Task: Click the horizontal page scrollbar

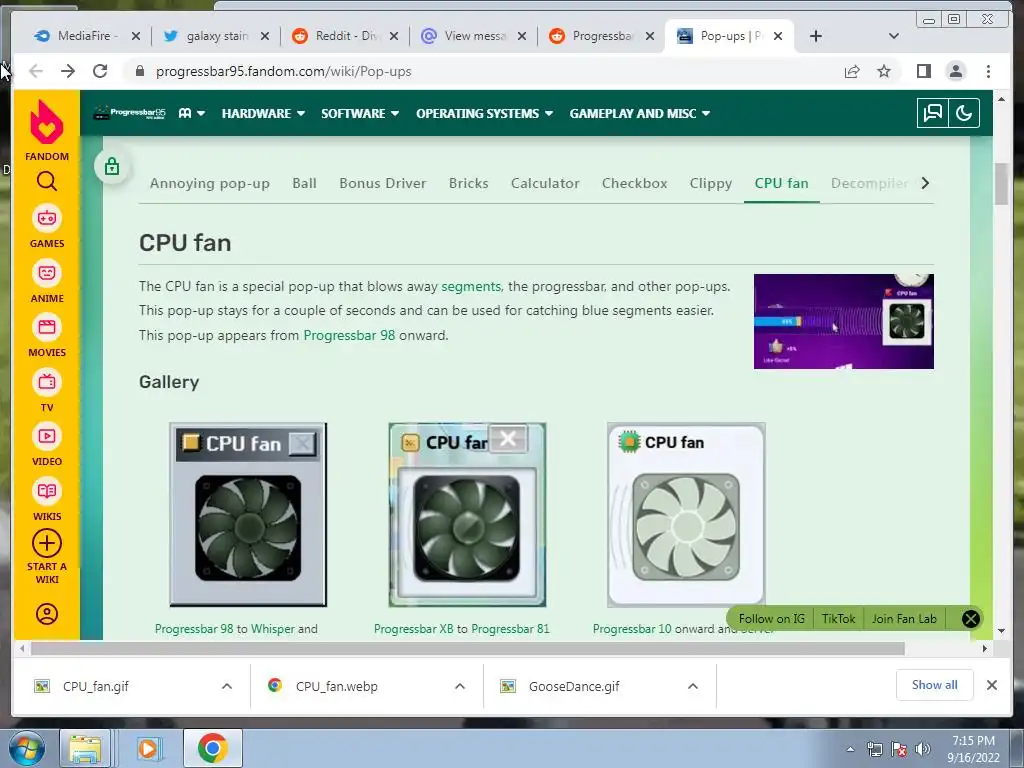Action: pyautogui.click(x=468, y=648)
